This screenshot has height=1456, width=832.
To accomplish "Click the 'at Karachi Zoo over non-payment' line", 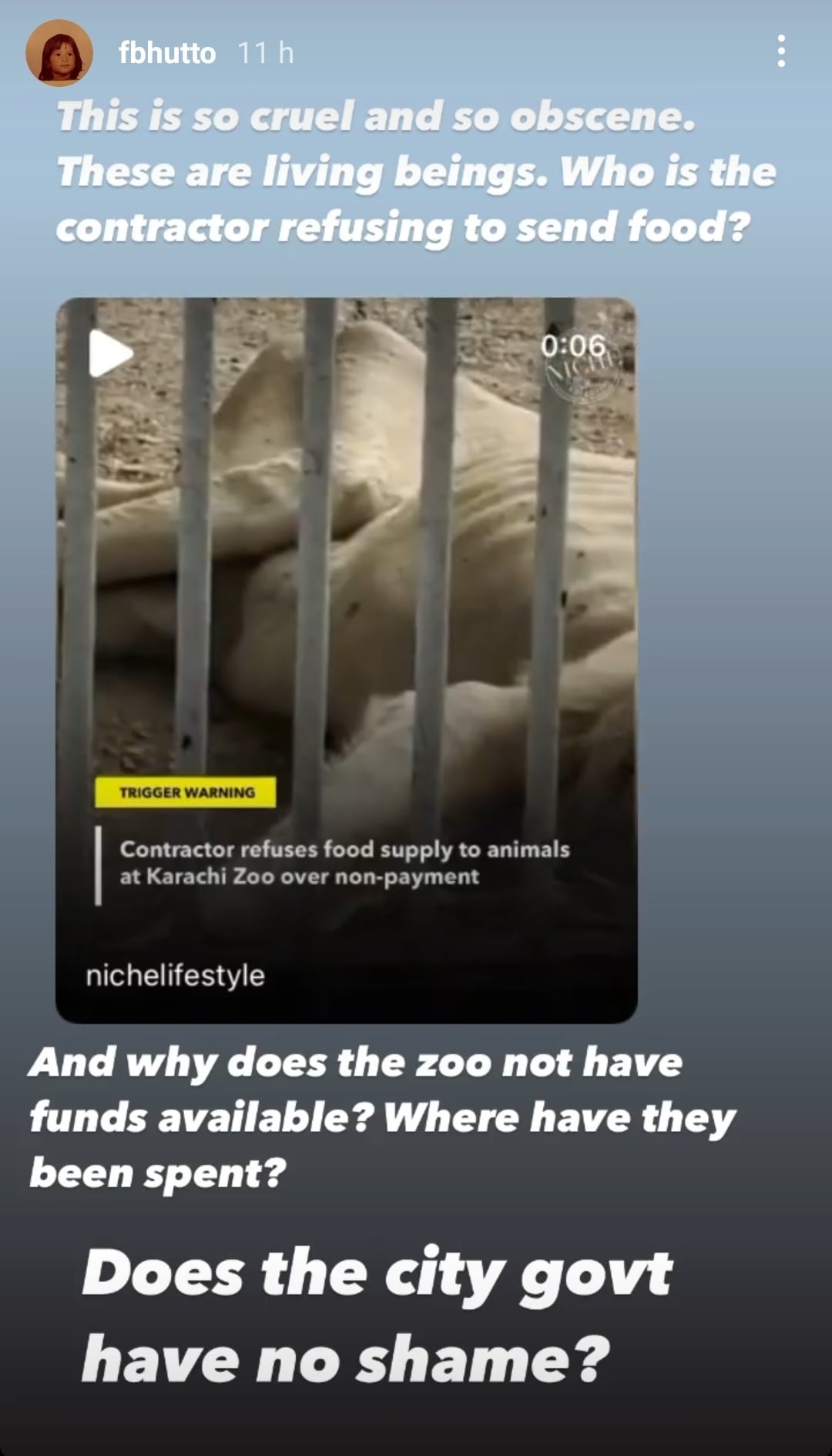I will pos(299,877).
